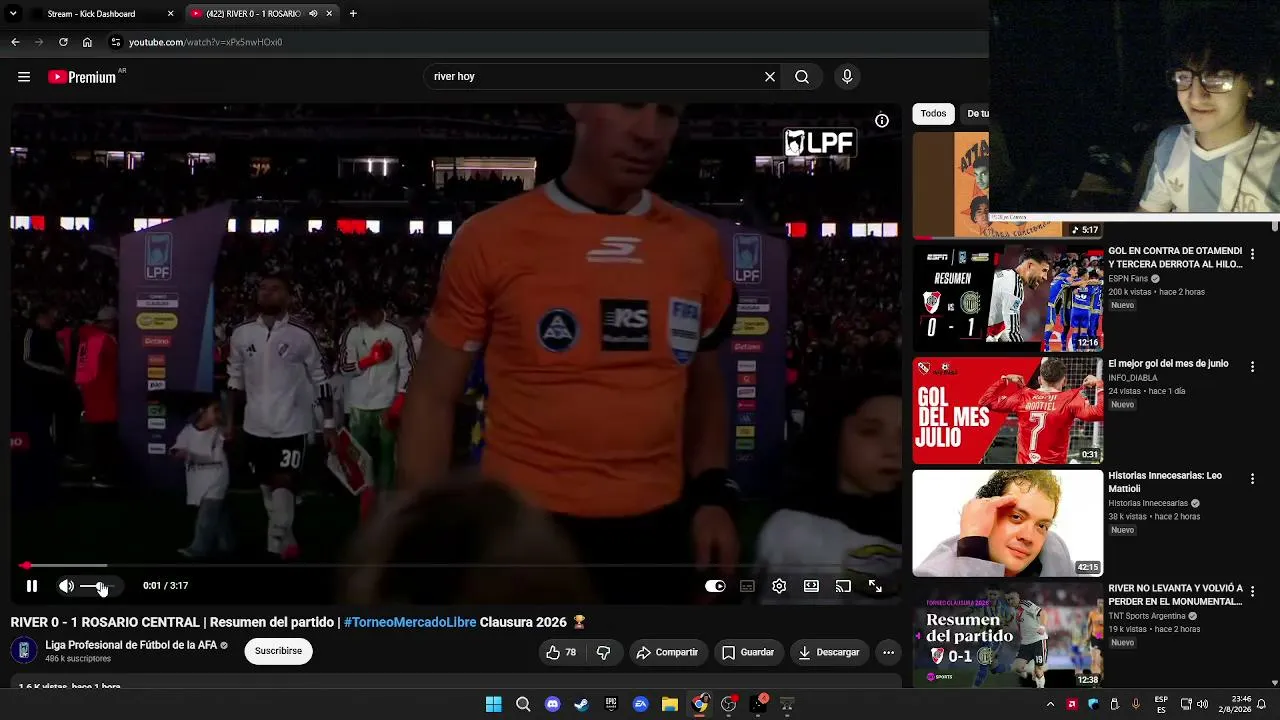
Task: Play the 'GOL DEL MES JULIO' thumbnail
Action: pyautogui.click(x=1008, y=411)
